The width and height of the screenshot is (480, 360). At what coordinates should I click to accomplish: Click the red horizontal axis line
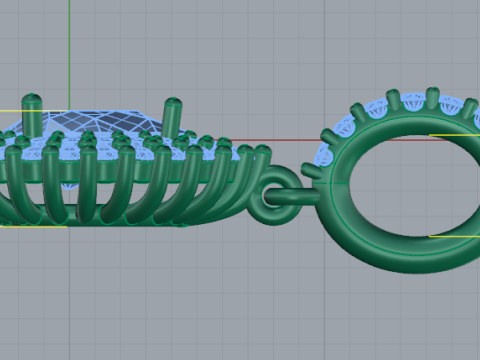267,140
